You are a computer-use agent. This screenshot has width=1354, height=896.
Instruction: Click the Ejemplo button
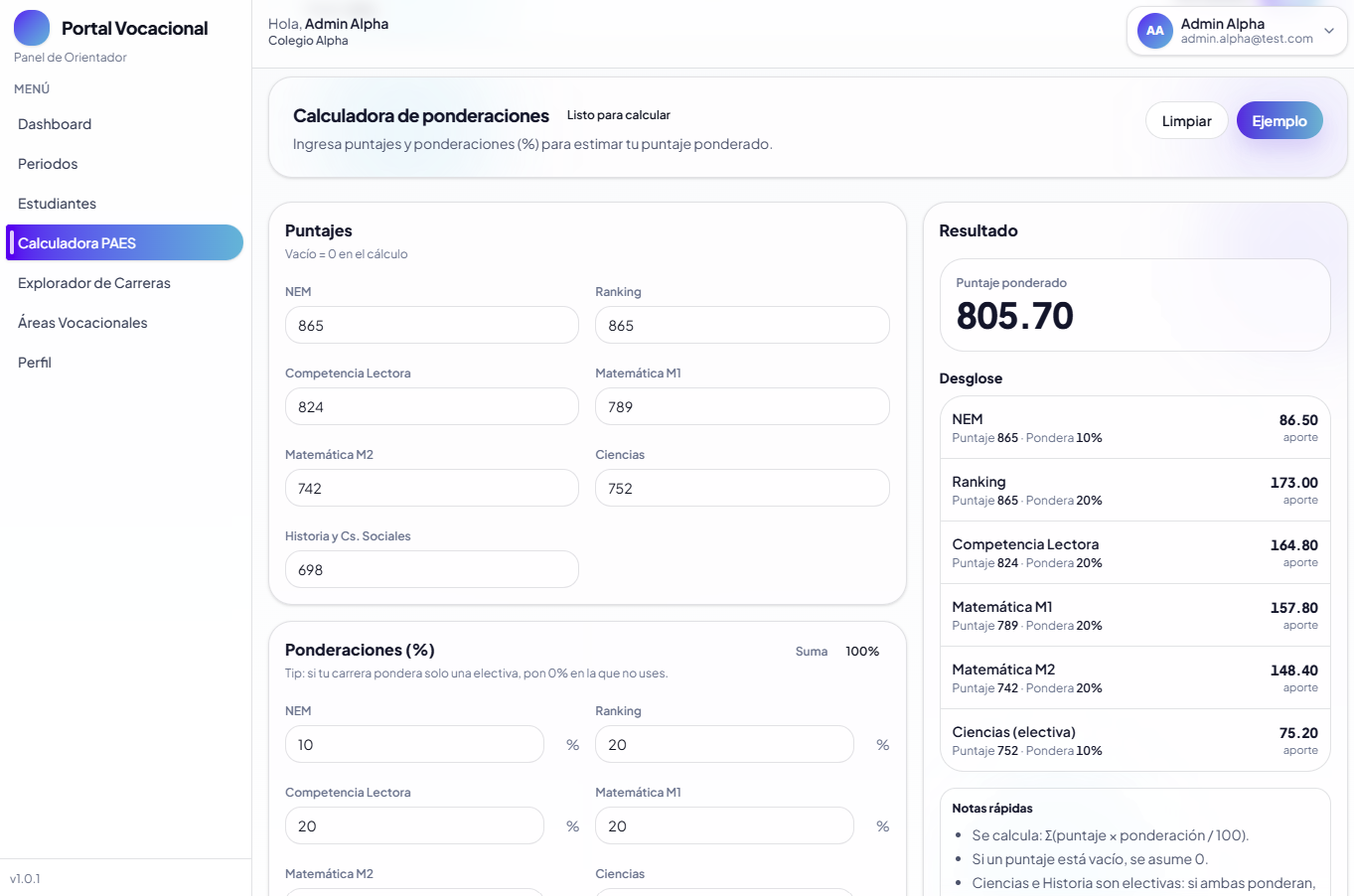click(1279, 121)
